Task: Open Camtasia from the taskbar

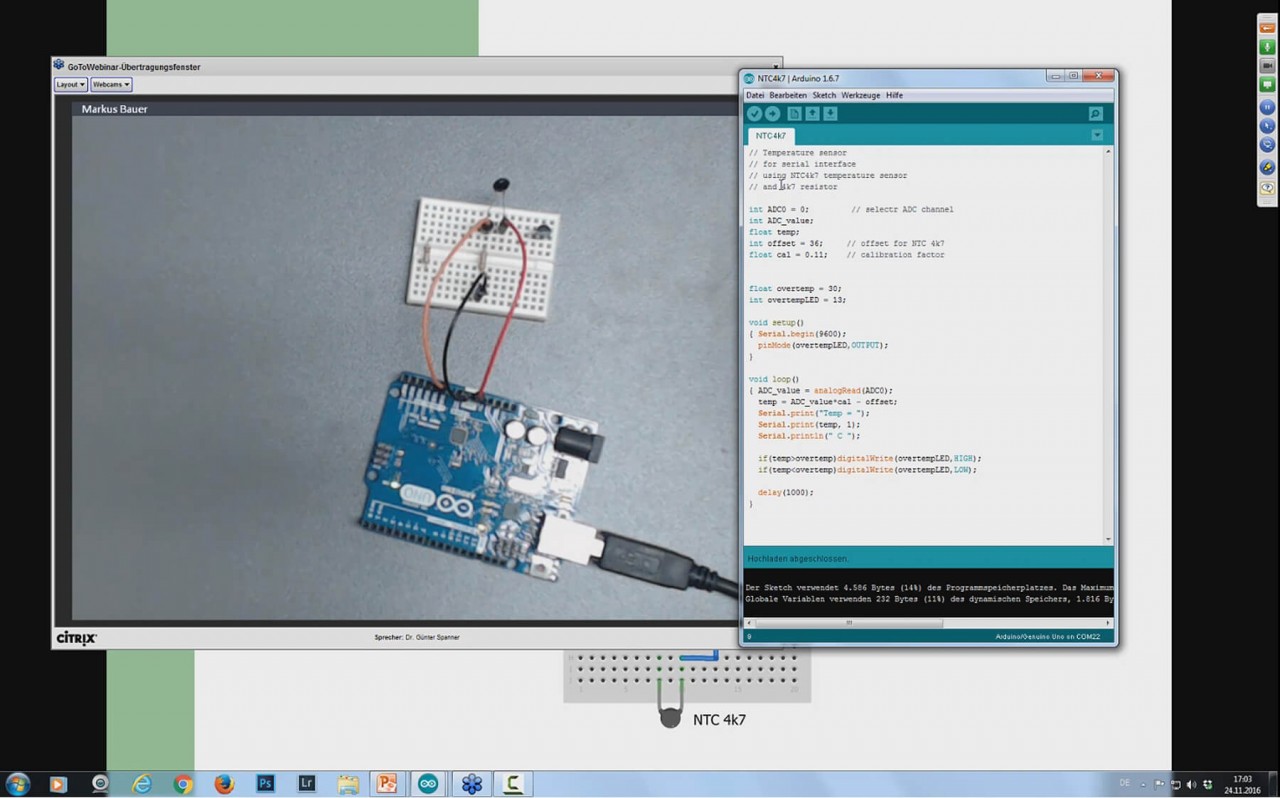Action: [x=511, y=783]
